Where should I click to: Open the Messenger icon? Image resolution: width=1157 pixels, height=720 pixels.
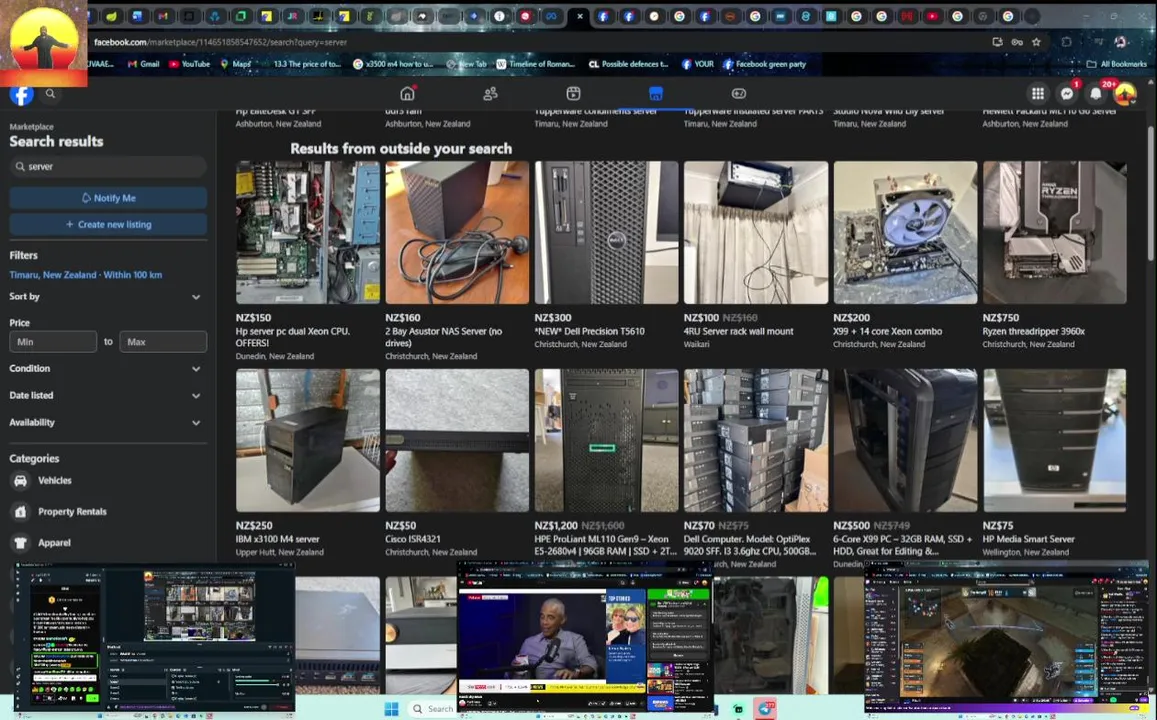1067,94
